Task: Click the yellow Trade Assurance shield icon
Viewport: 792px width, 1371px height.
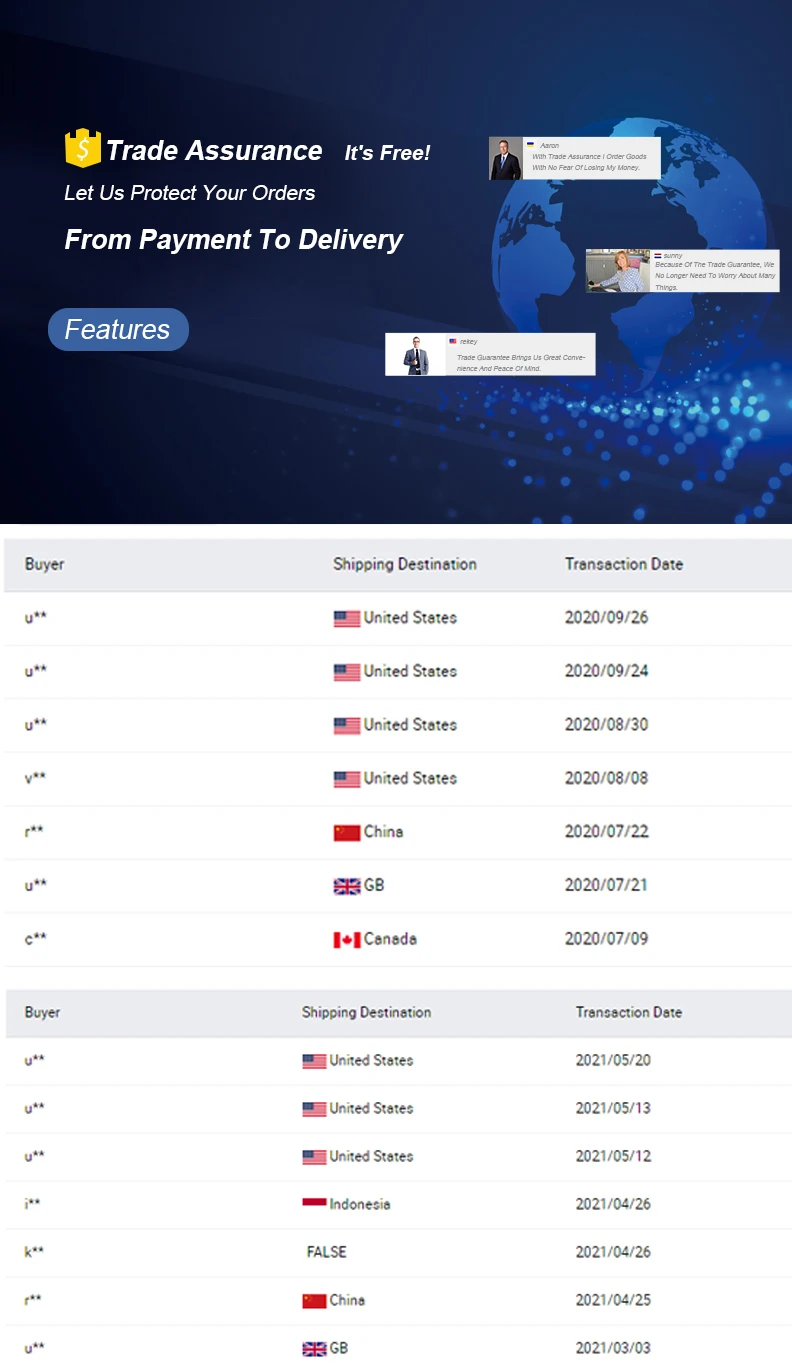Action: pos(83,149)
